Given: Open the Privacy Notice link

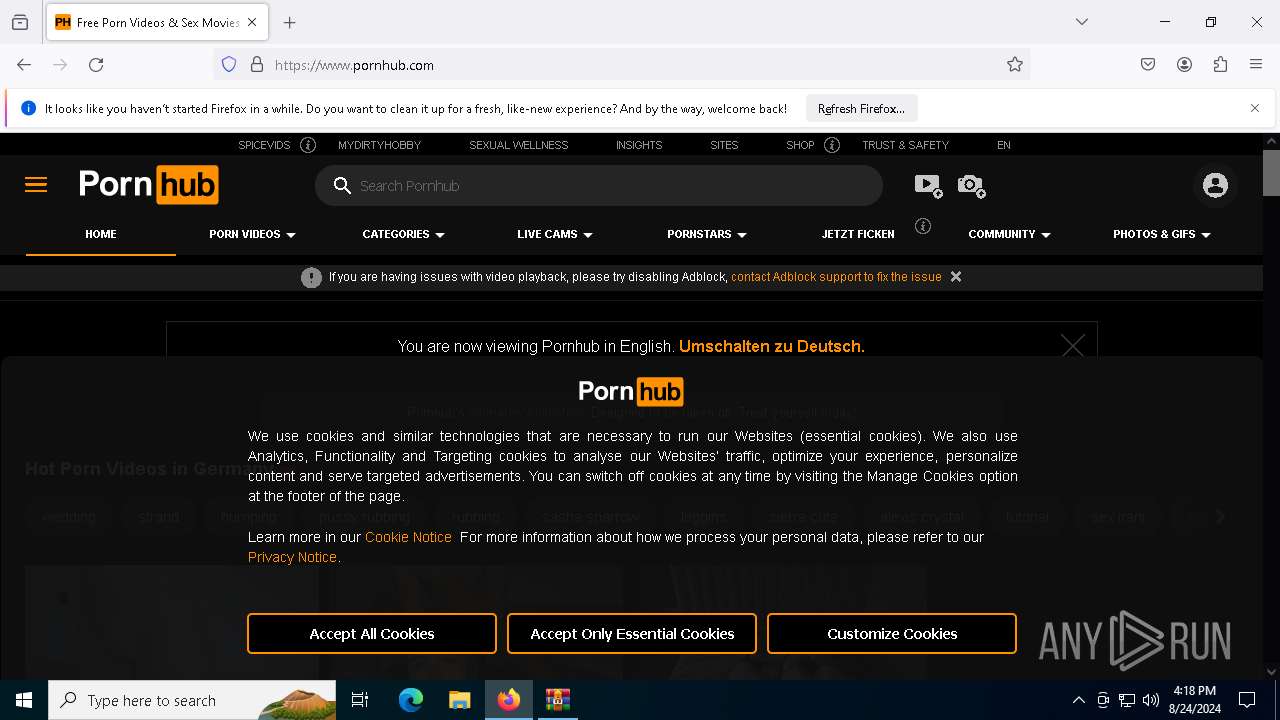Looking at the screenshot, I should pyautogui.click(x=292, y=557).
